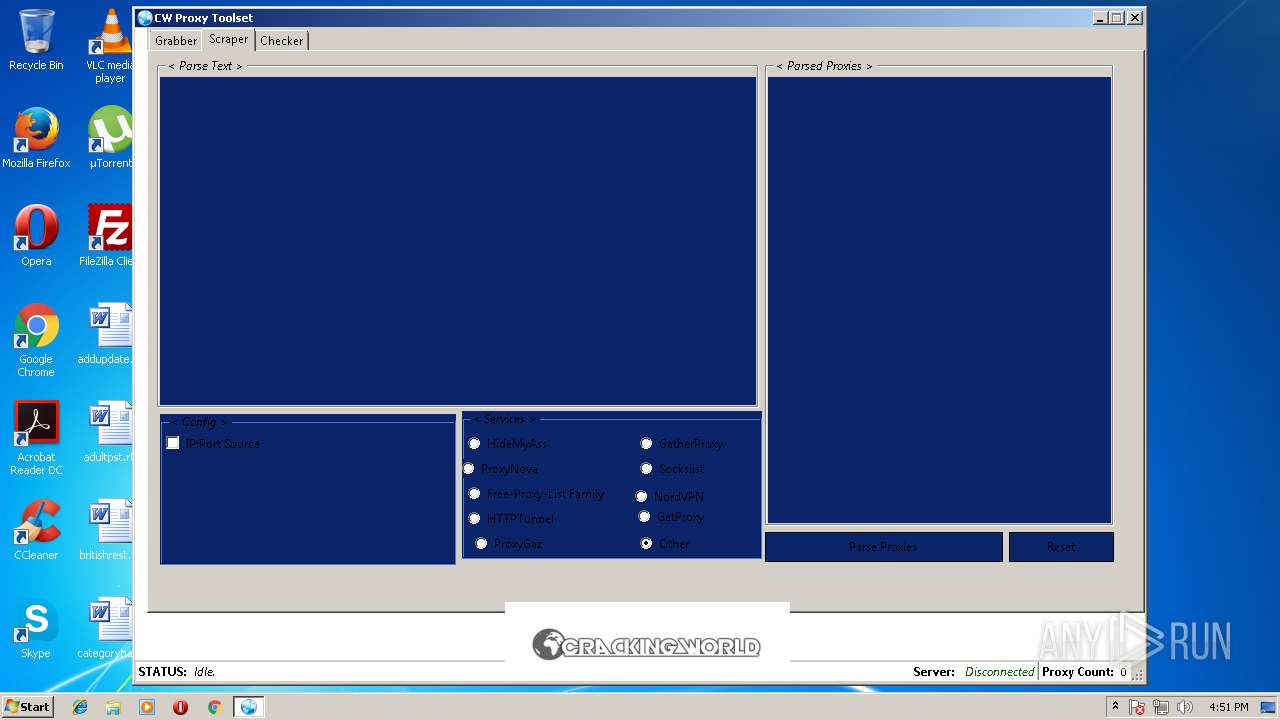Minimize the CW Proxy Toolset window
Viewport: 1280px width, 720px height.
click(x=1101, y=18)
